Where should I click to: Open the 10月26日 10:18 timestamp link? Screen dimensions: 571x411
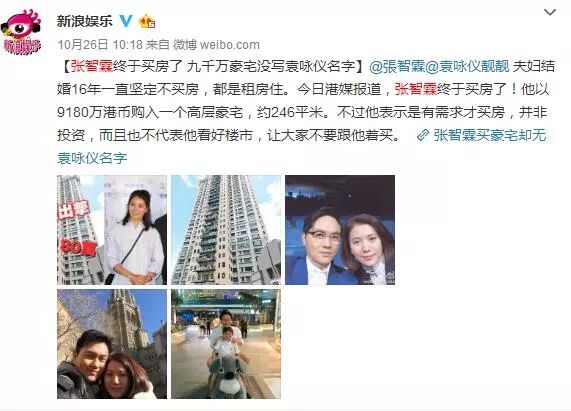tap(100, 45)
